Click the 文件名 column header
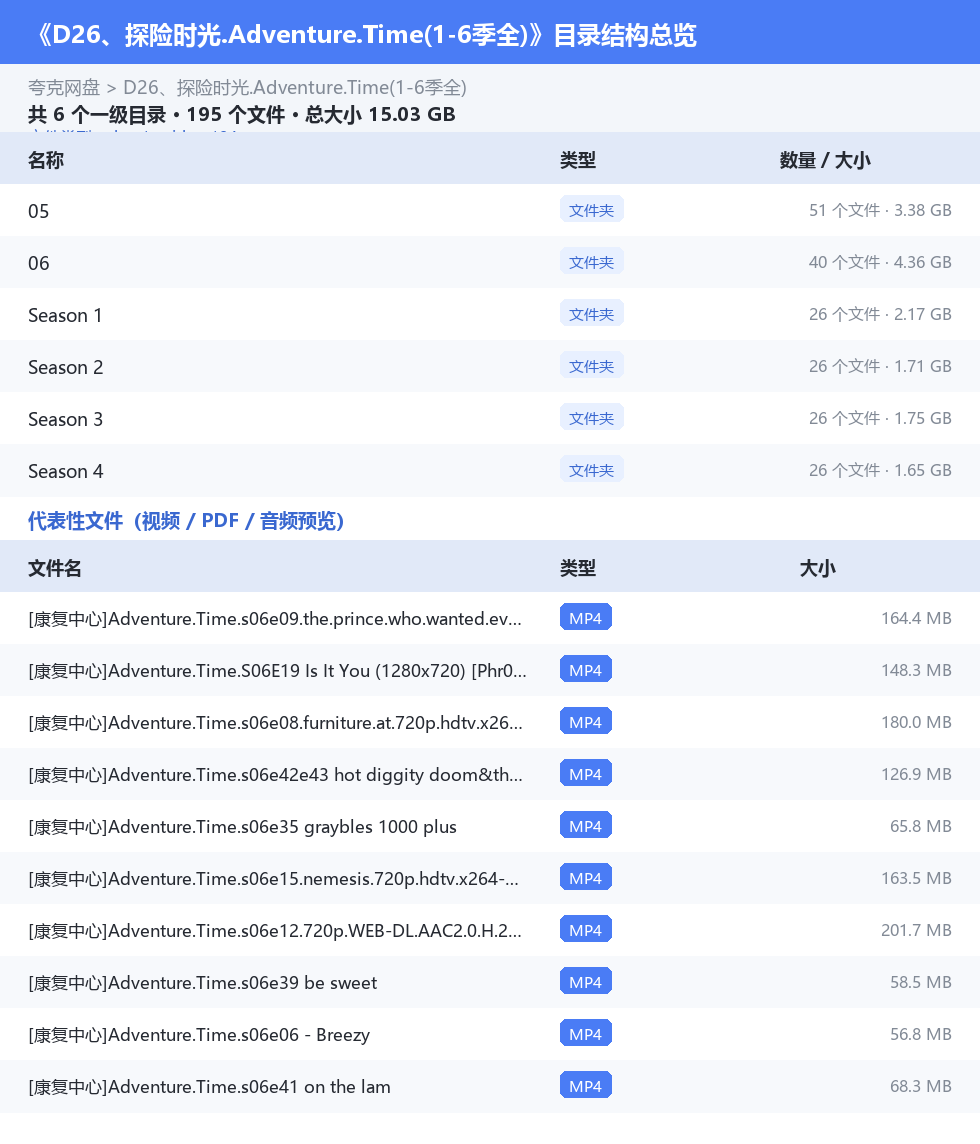The height and width of the screenshot is (1144, 980). [x=55, y=568]
